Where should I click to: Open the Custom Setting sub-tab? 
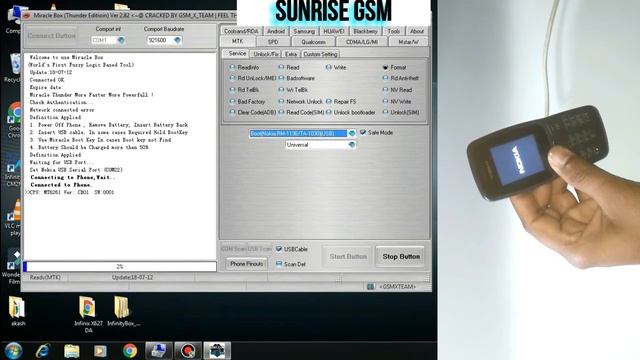click(x=320, y=54)
